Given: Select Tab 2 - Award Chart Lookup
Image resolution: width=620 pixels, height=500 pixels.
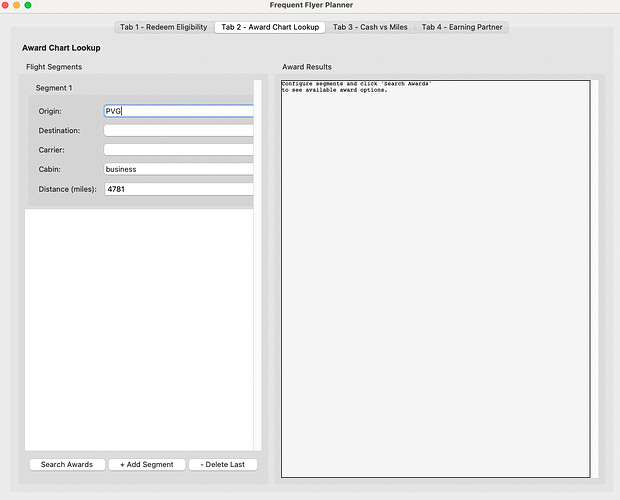Looking at the screenshot, I should tap(270, 27).
